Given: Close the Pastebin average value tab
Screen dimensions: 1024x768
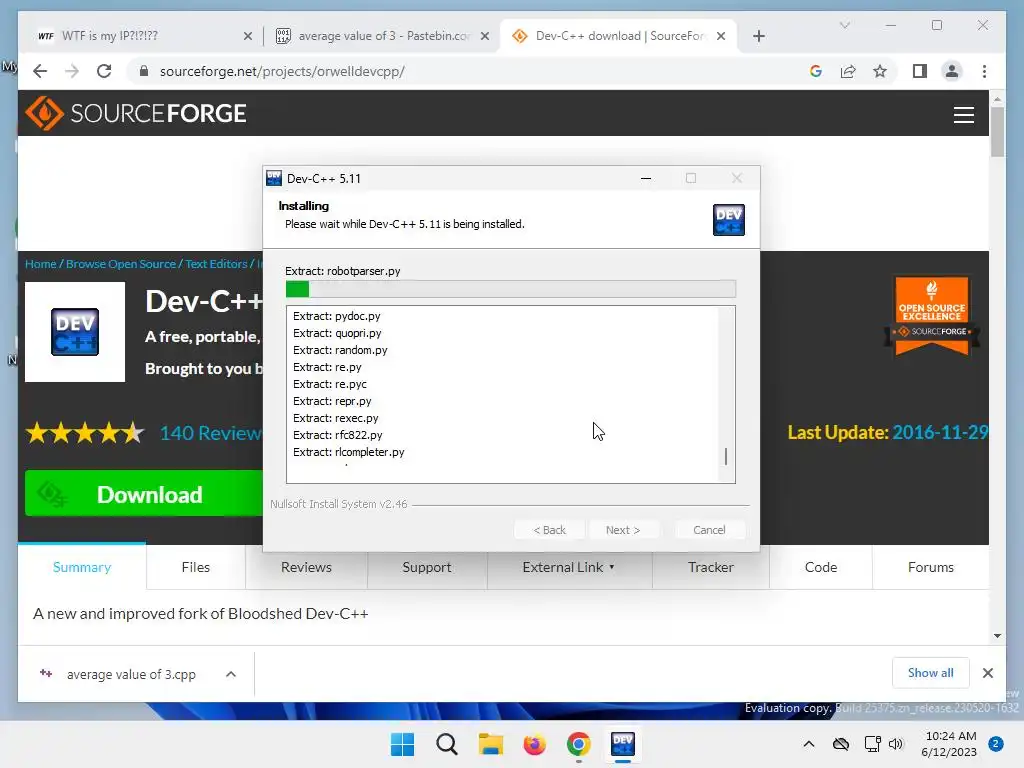Looking at the screenshot, I should 485,36.
